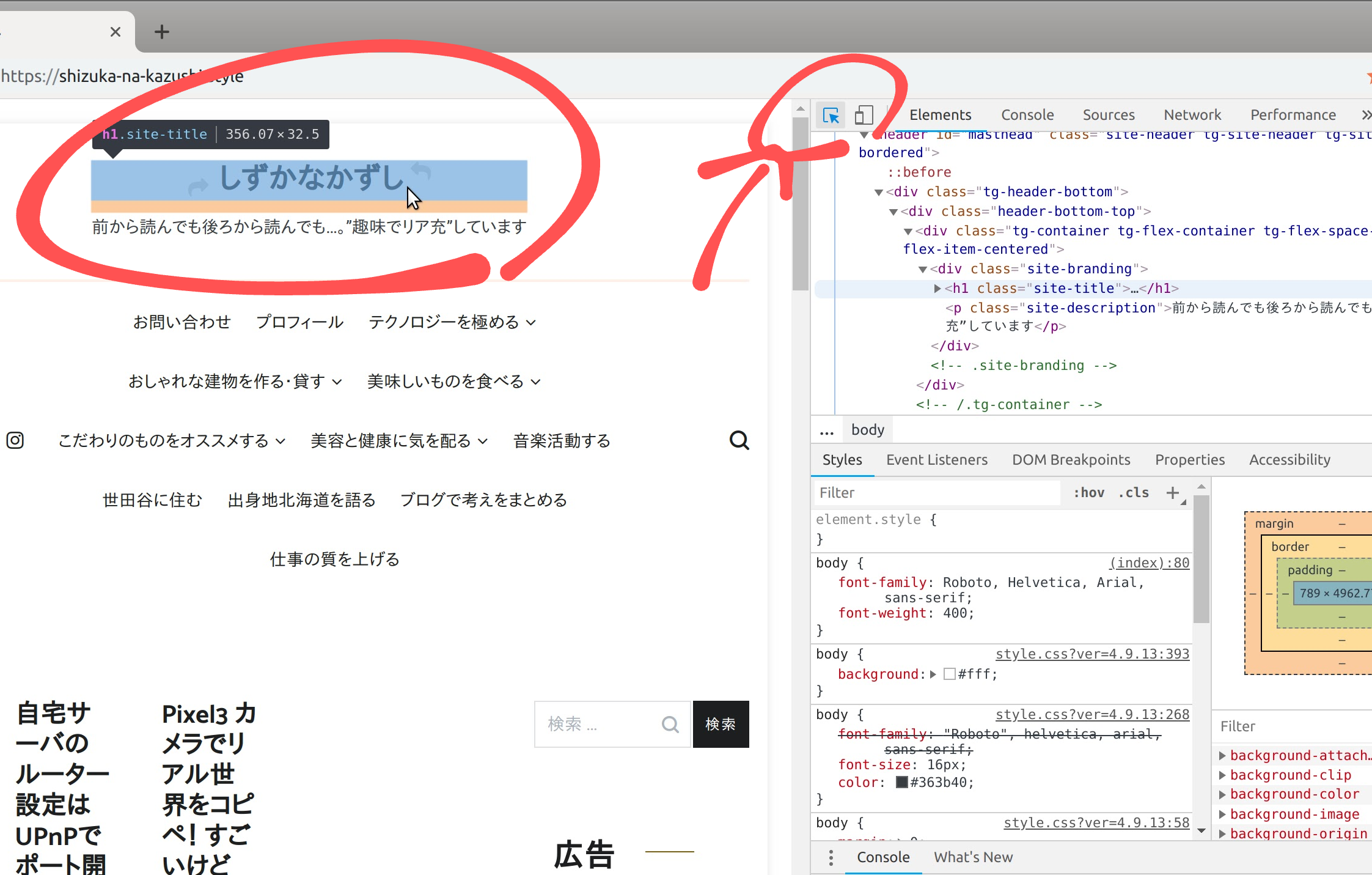Open the 音楽活動する menu link
The width and height of the screenshot is (1372, 875).
click(562, 441)
